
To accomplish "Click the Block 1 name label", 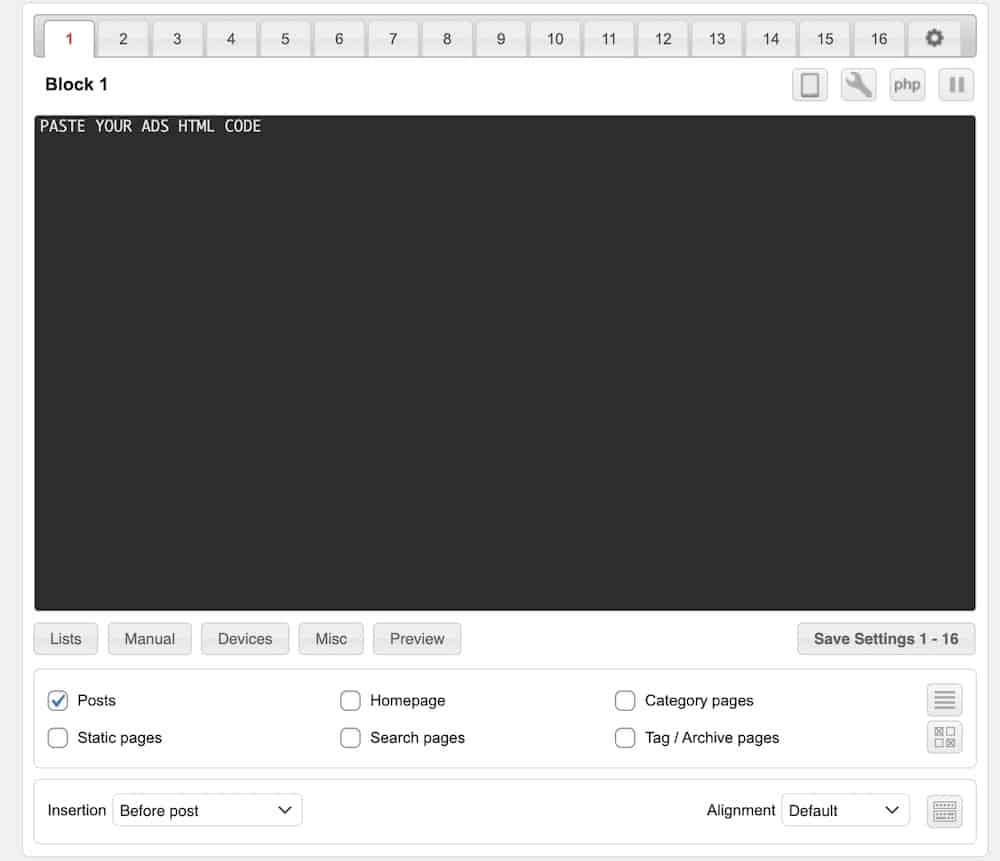I will click(x=77, y=84).
